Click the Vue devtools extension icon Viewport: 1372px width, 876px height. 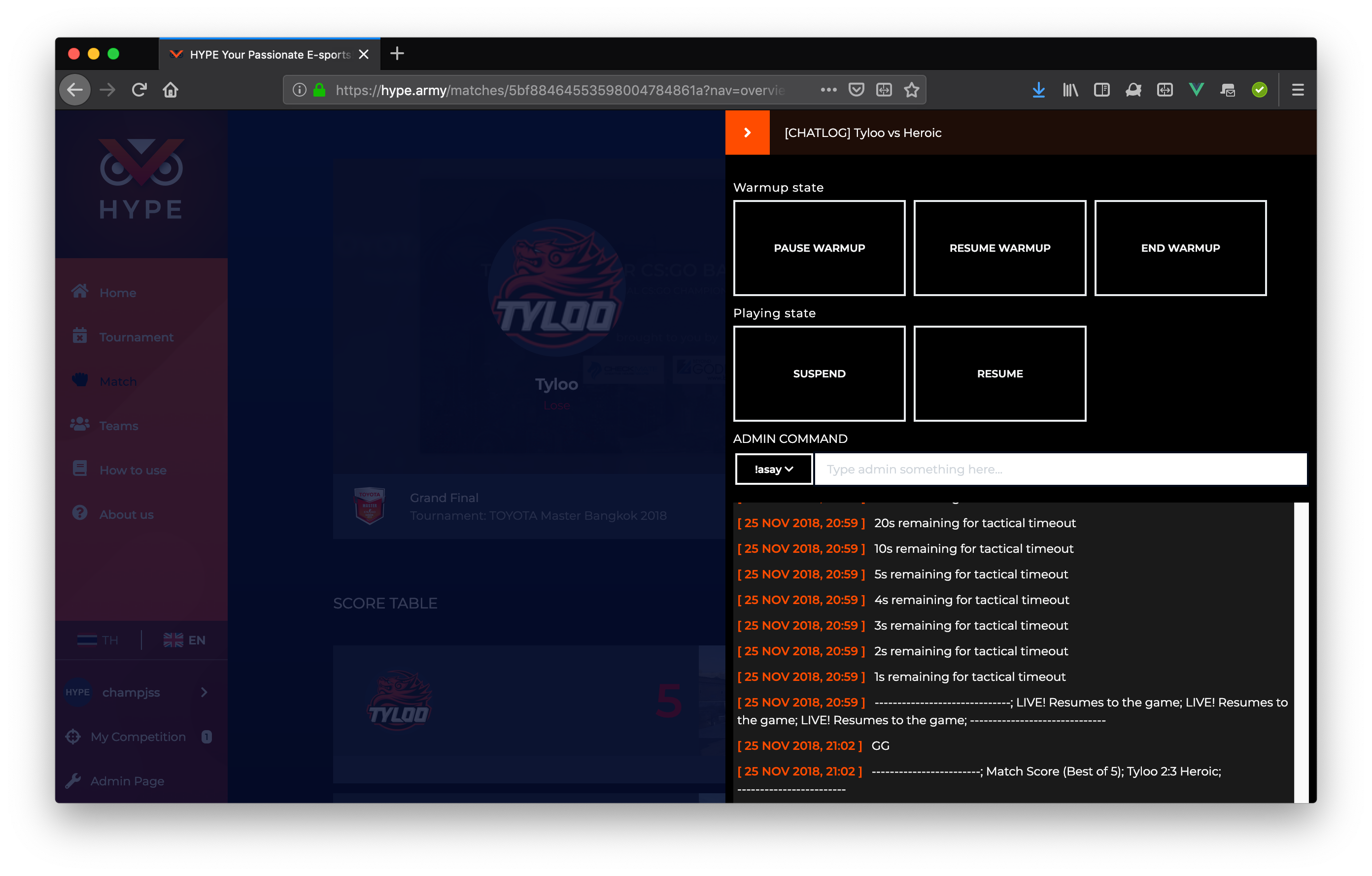coord(1196,90)
